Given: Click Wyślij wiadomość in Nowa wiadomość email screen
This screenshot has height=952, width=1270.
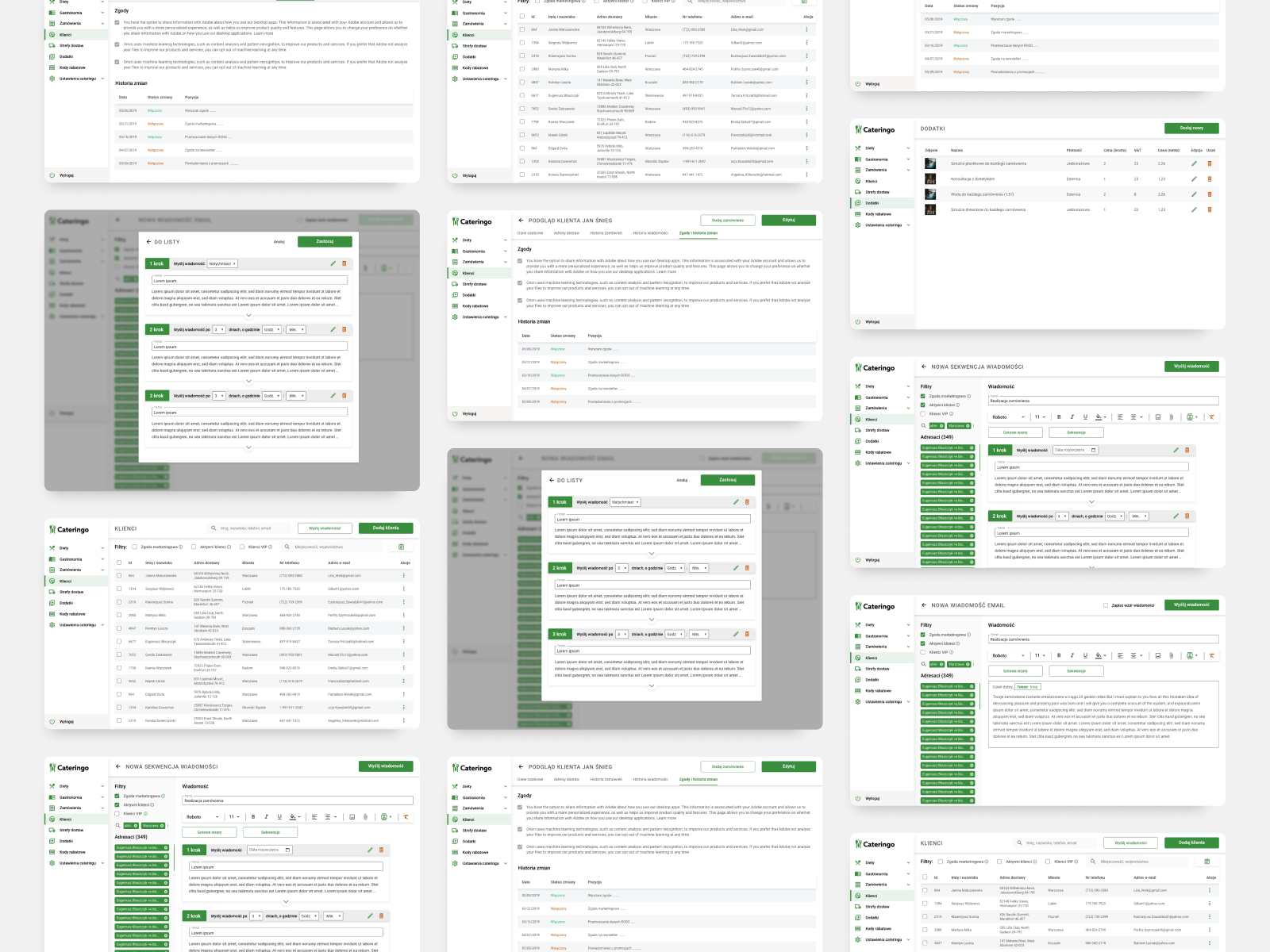Looking at the screenshot, I should (x=1191, y=605).
